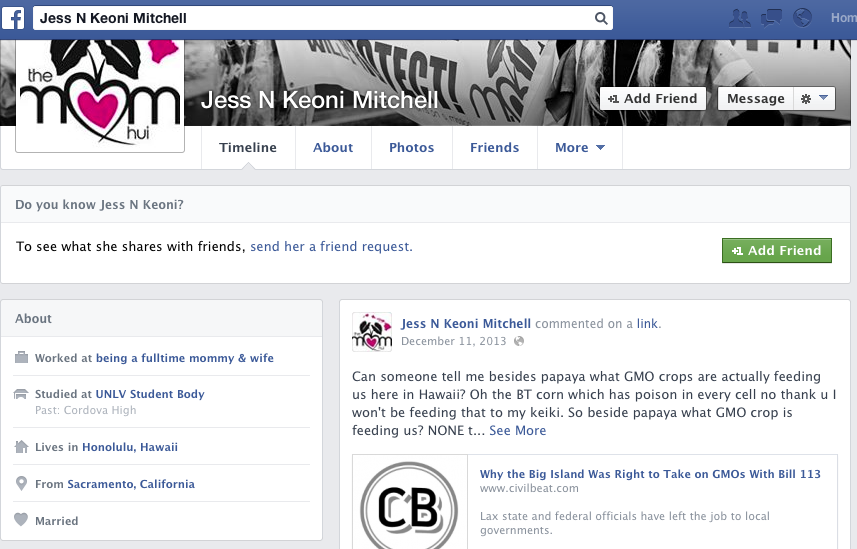Screen dimensions: 857x549
Task: Click the Mom Hui profile picture
Action: pyautogui.click(x=100, y=94)
